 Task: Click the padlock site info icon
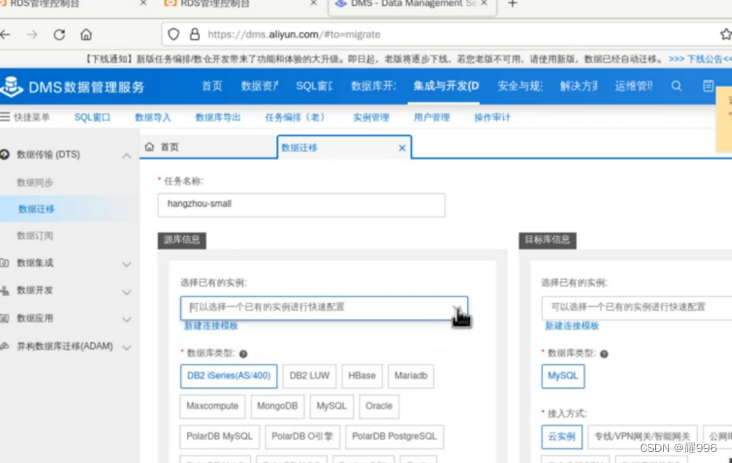195,35
